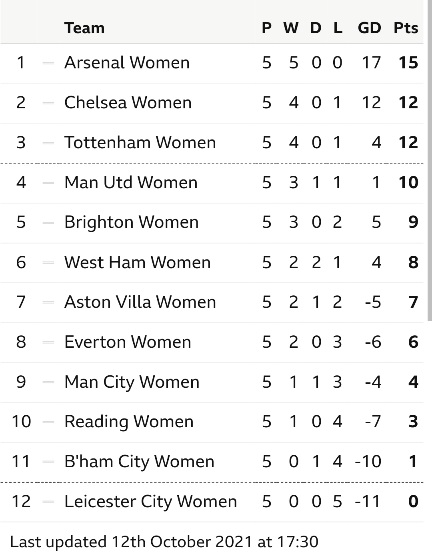Click Arsenal Women's 15 points value

pos(408,63)
